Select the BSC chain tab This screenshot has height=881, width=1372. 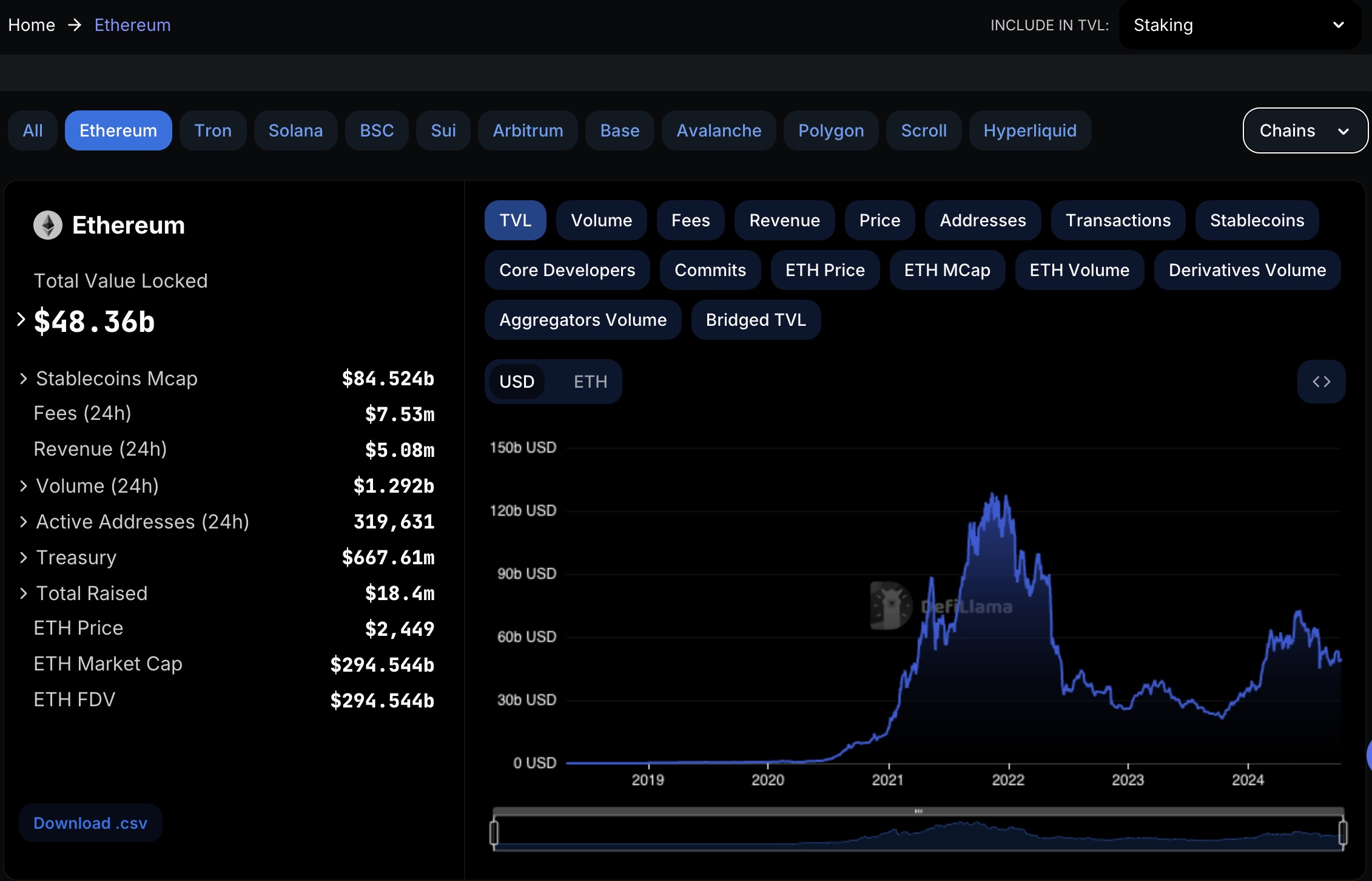[x=377, y=130]
